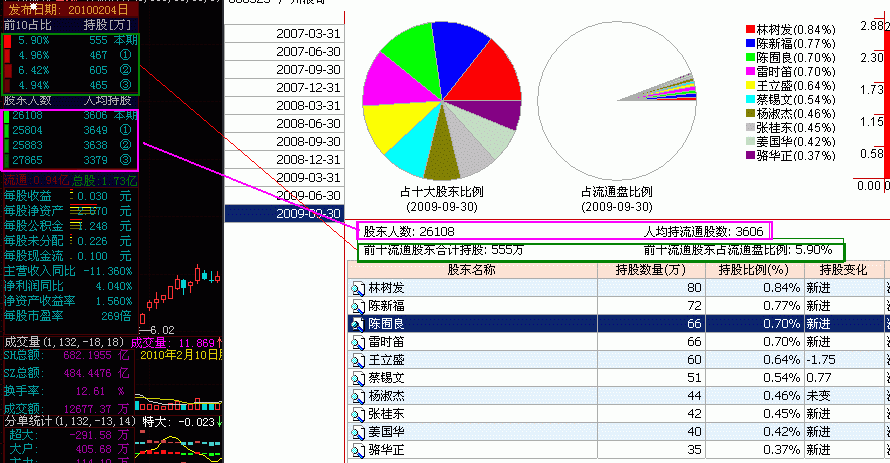Image resolution: width=890 pixels, height=463 pixels.
Task: Select the 2007-09-30 report date
Action: 284,70
